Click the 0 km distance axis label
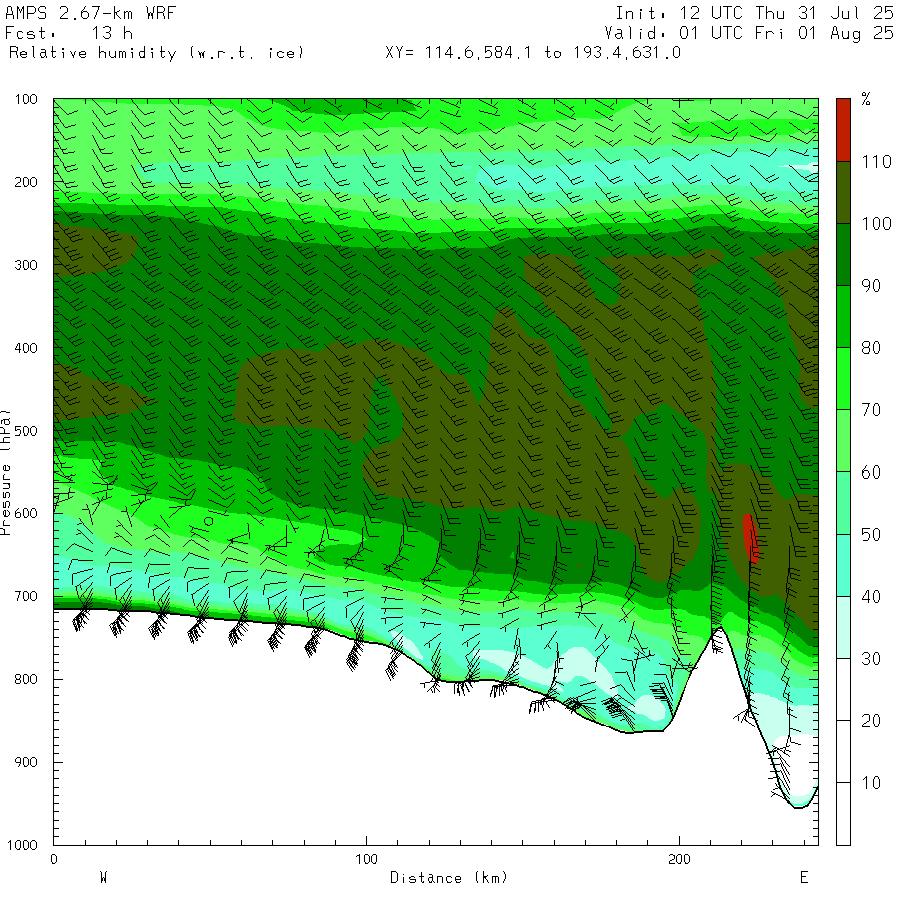The width and height of the screenshot is (900, 900). pos(54,859)
